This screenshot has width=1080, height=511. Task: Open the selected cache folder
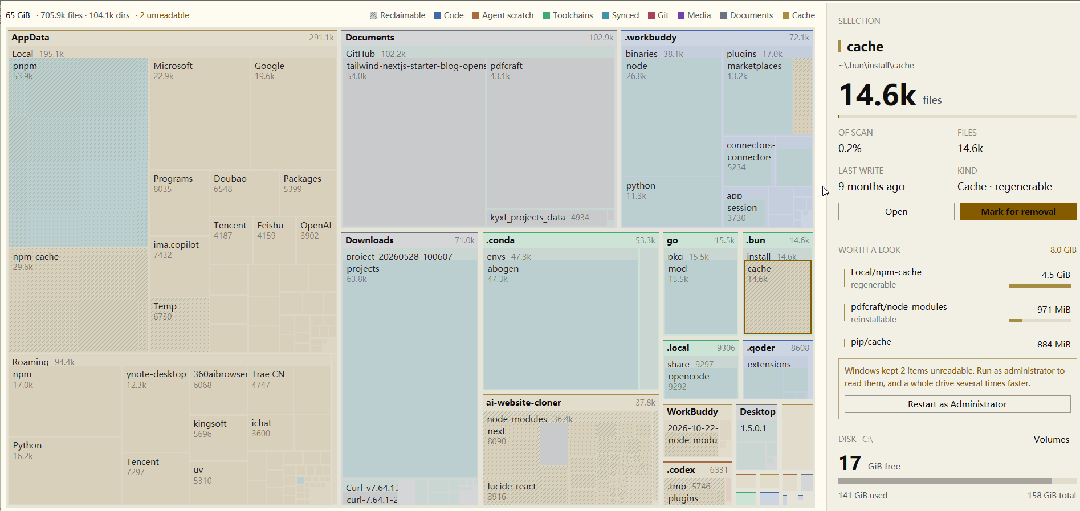tap(895, 211)
